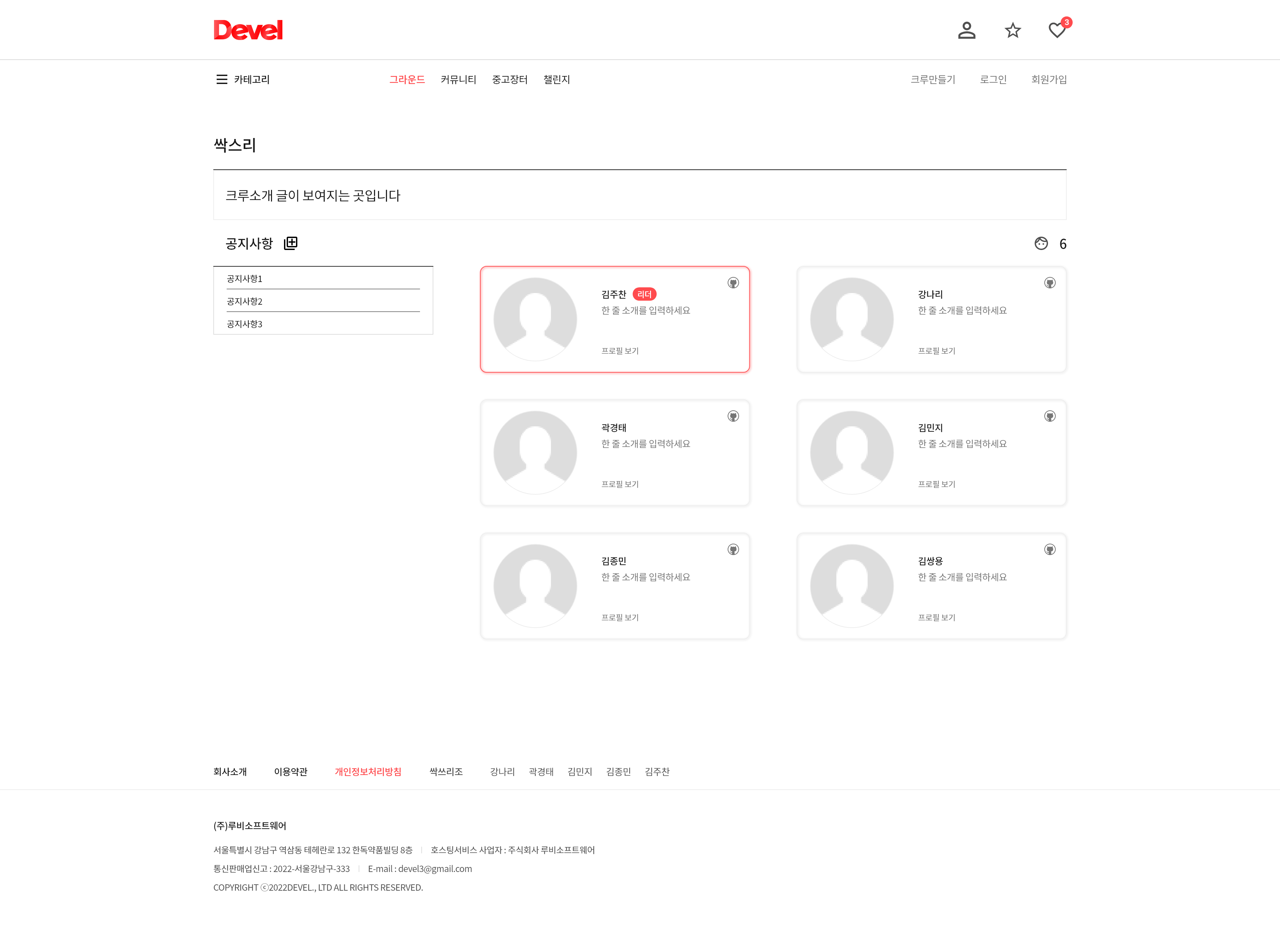View 김민지's profile via 프로필 보기
This screenshot has width=1280, height=952.
tap(937, 484)
